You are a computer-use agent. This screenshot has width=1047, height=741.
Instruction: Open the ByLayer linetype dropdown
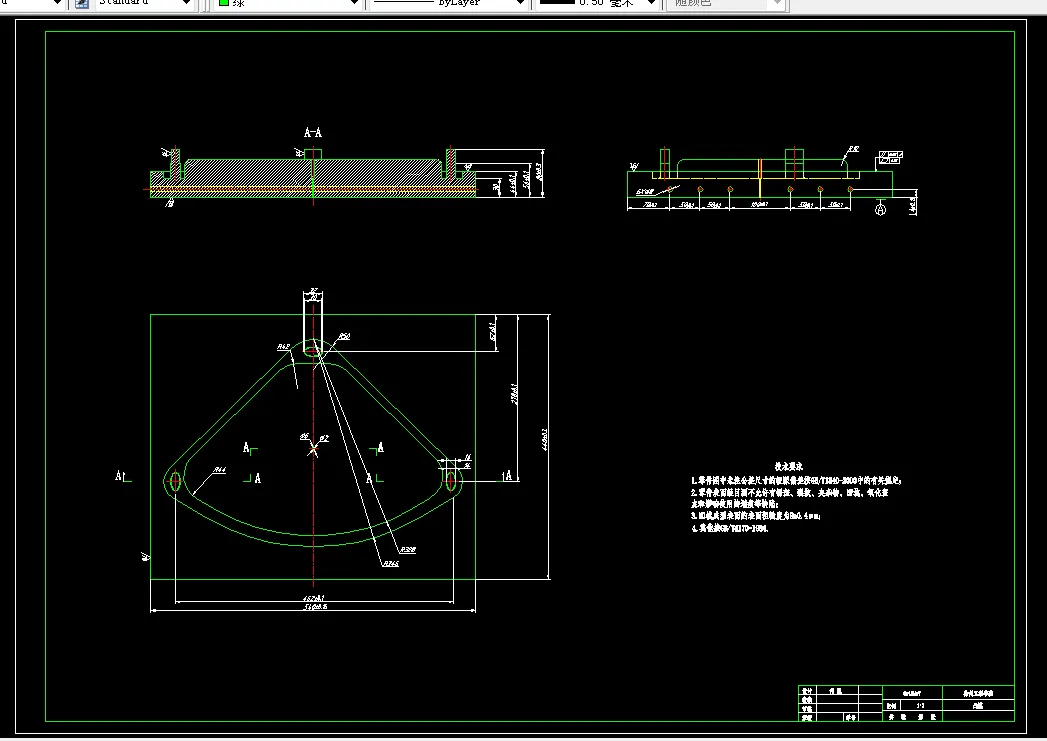pyautogui.click(x=448, y=3)
